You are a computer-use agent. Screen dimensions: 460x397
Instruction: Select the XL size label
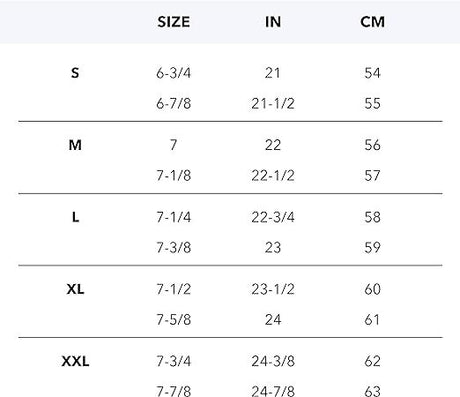[75, 289]
